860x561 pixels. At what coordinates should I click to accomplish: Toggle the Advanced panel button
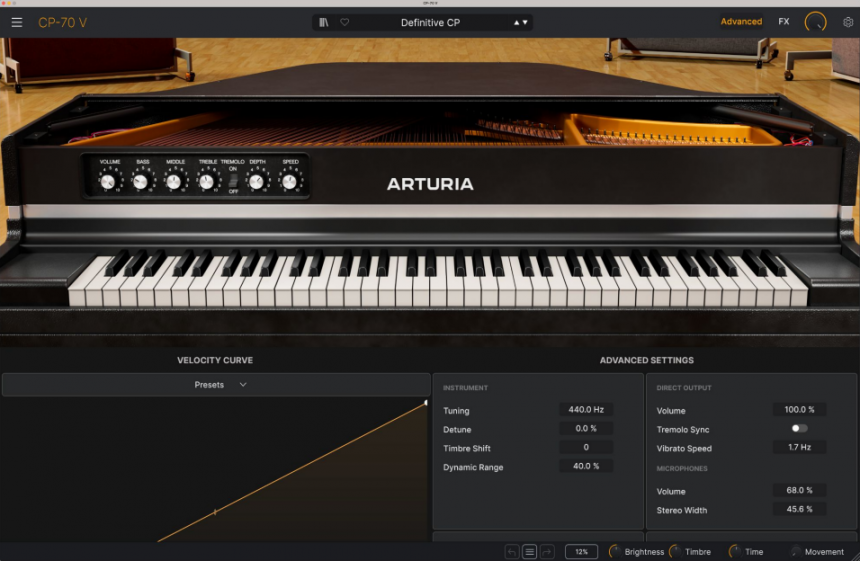point(741,21)
